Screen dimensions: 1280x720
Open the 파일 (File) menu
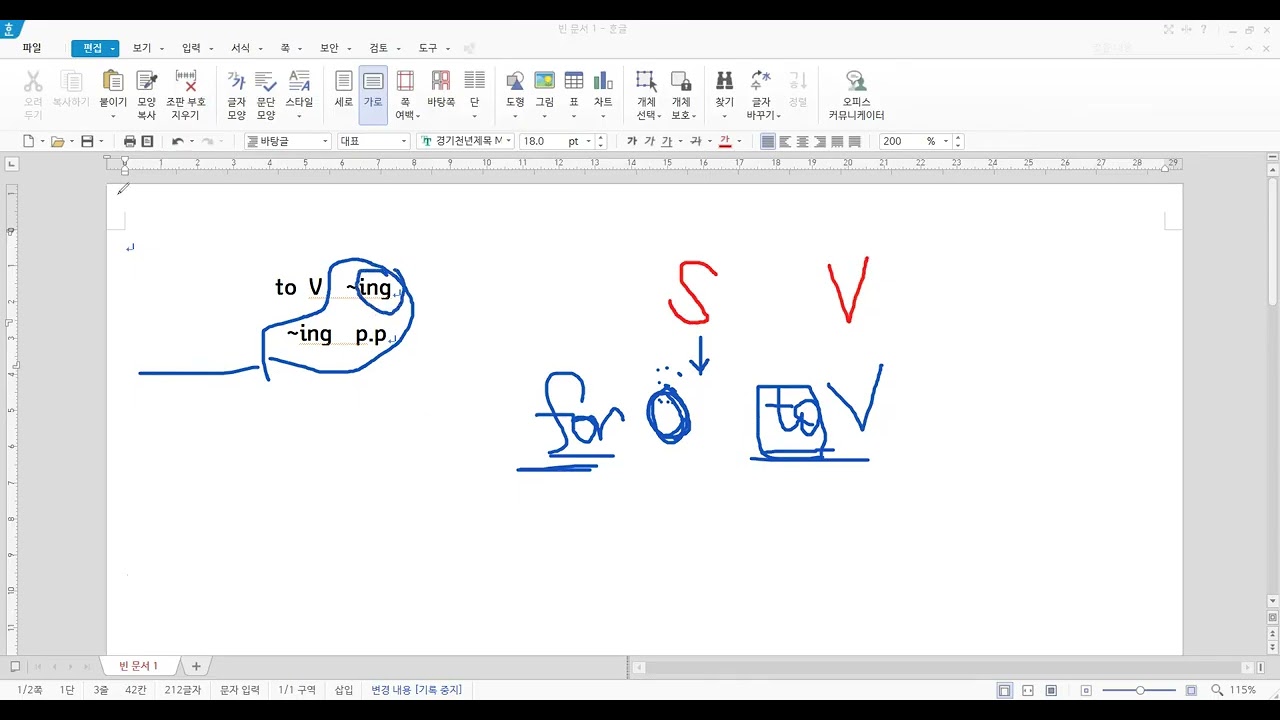[x=32, y=48]
